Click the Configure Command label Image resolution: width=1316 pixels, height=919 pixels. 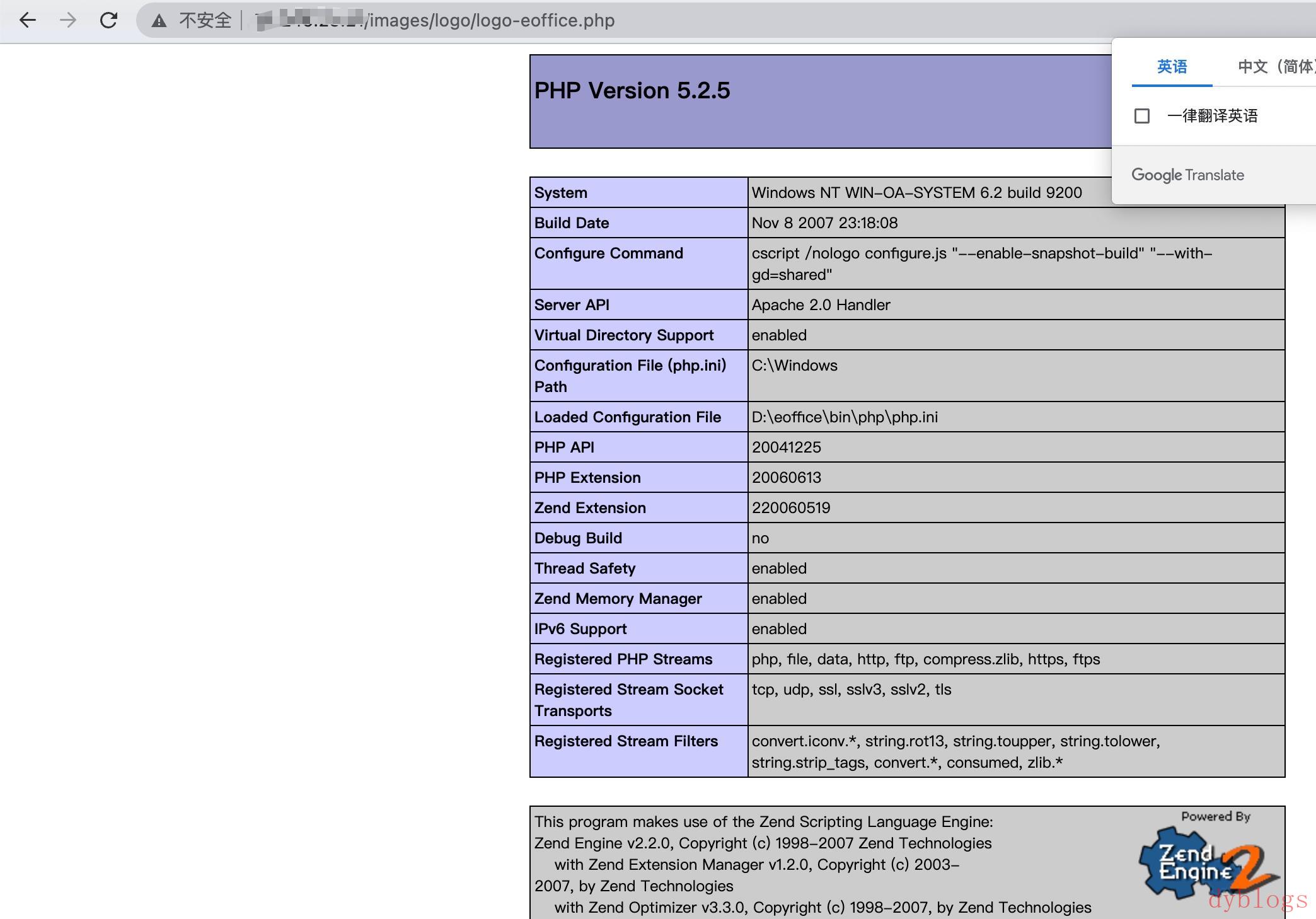tap(609, 253)
